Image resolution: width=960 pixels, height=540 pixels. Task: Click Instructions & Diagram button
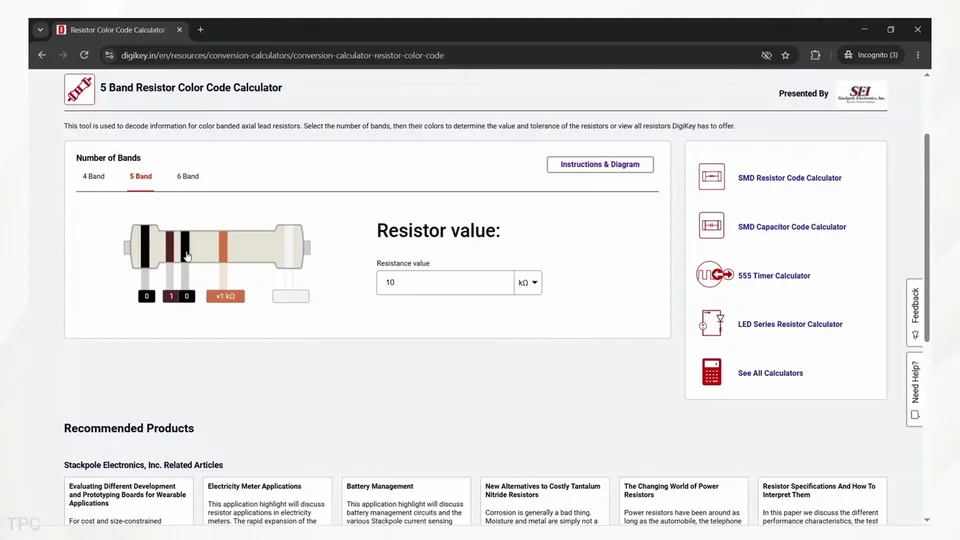[x=600, y=165]
